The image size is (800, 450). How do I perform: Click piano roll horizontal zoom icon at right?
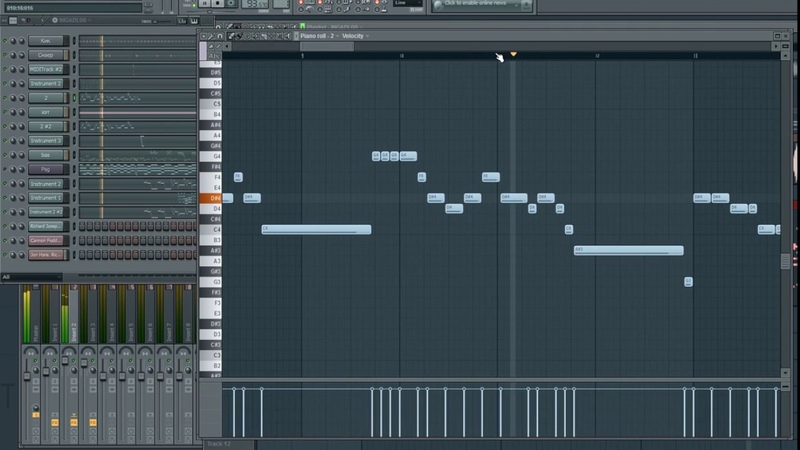[785, 46]
